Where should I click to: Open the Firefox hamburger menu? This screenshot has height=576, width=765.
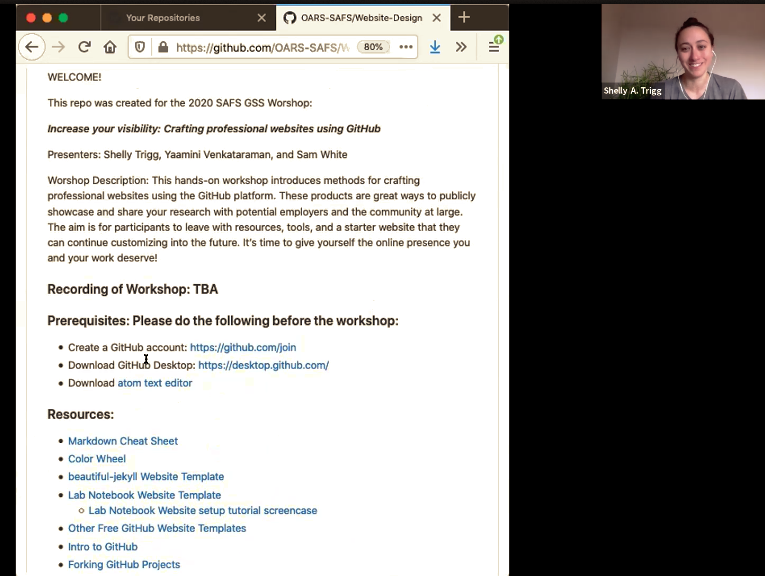[494, 47]
